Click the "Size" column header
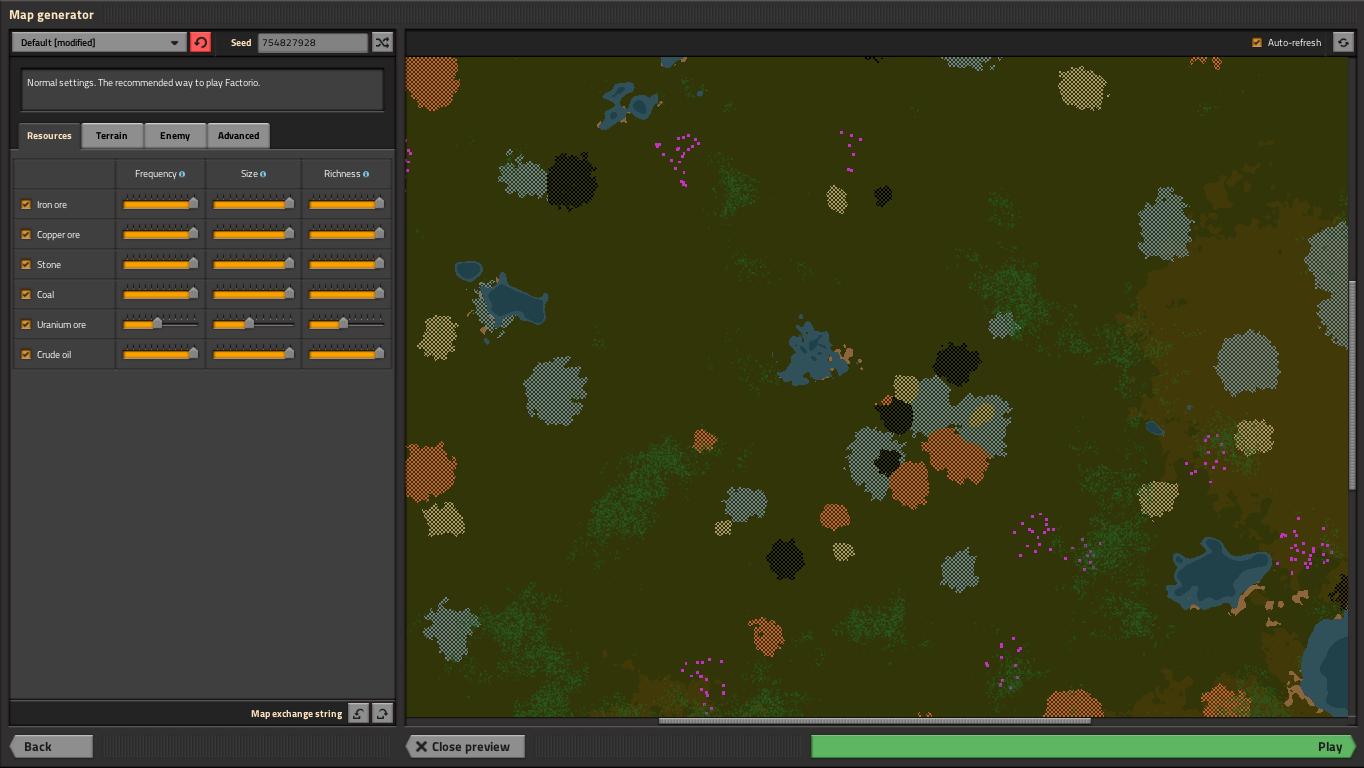1364x768 pixels. pos(249,174)
